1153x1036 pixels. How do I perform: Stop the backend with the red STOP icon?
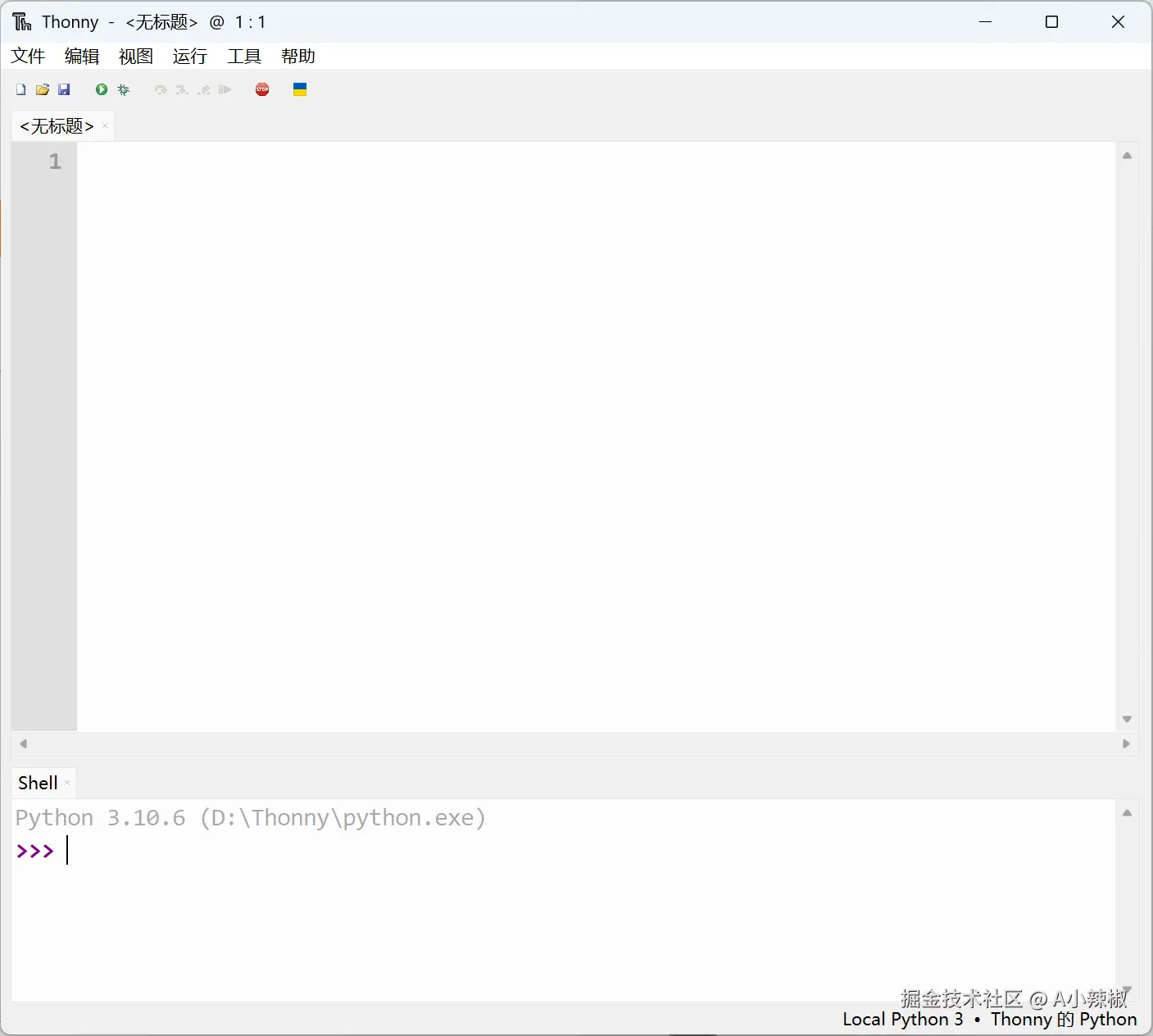(x=262, y=89)
